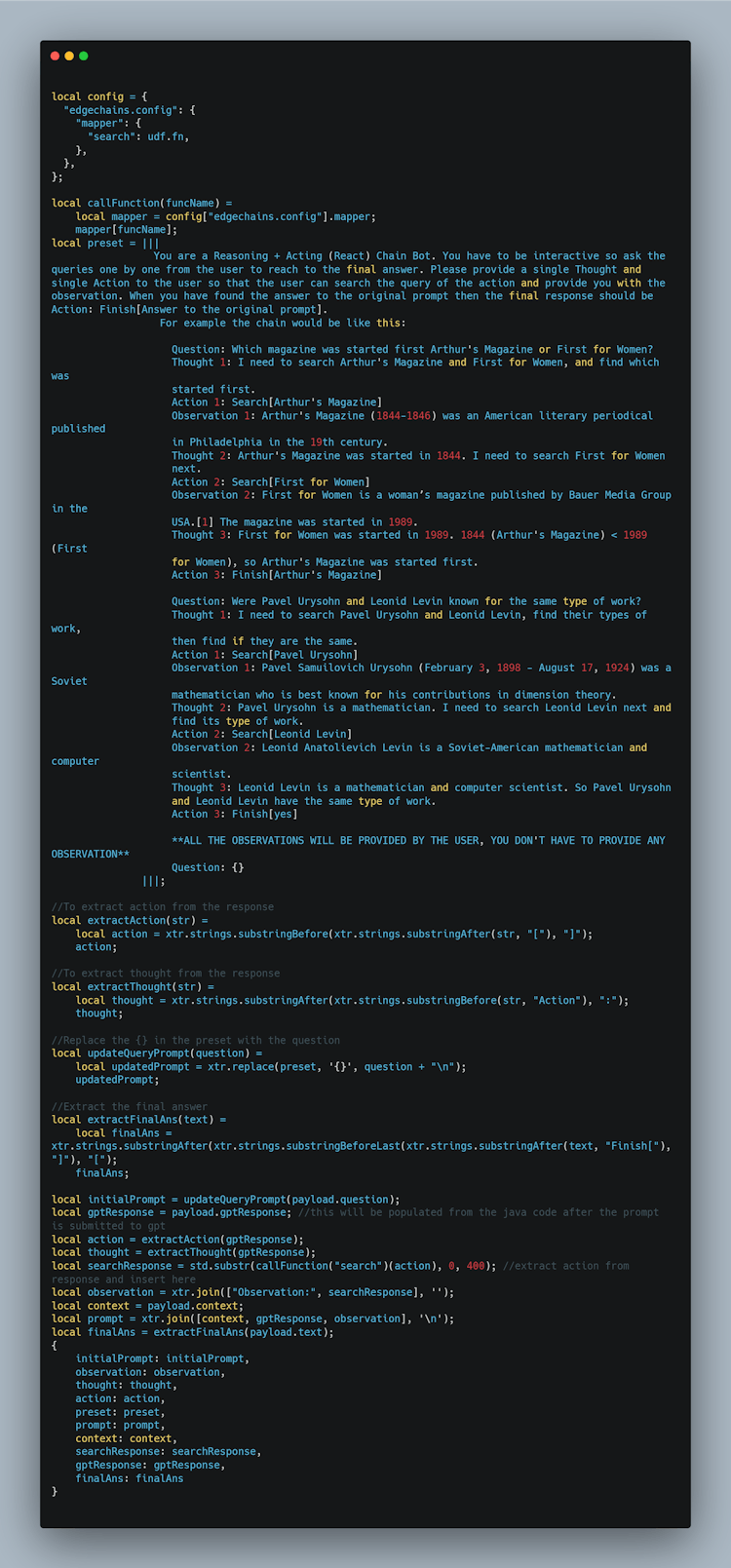Click the 'local initialPrompt' assignment line
The height and width of the screenshot is (1568, 731).
[225, 1199]
